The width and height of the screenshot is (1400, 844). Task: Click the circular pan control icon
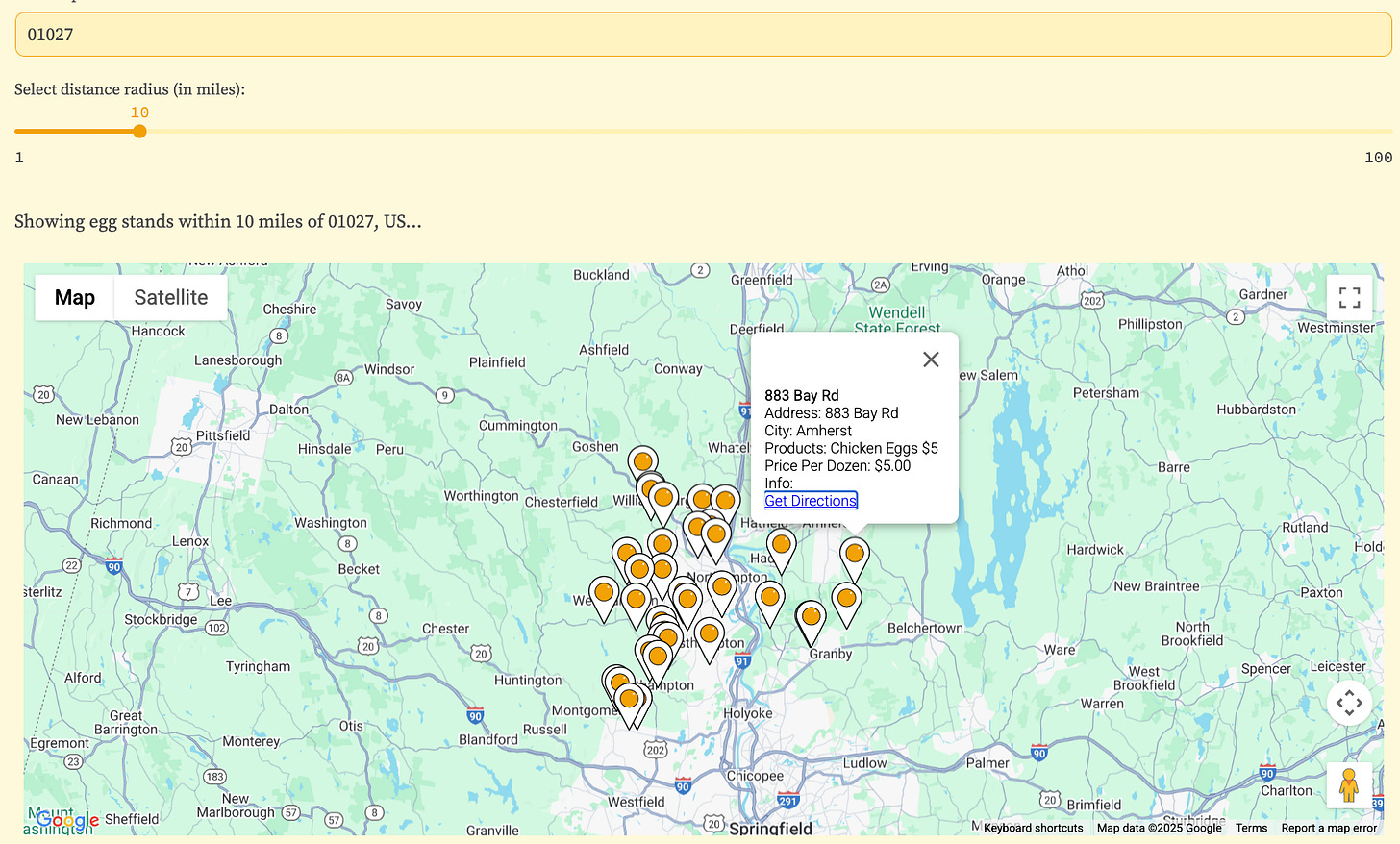click(1349, 703)
